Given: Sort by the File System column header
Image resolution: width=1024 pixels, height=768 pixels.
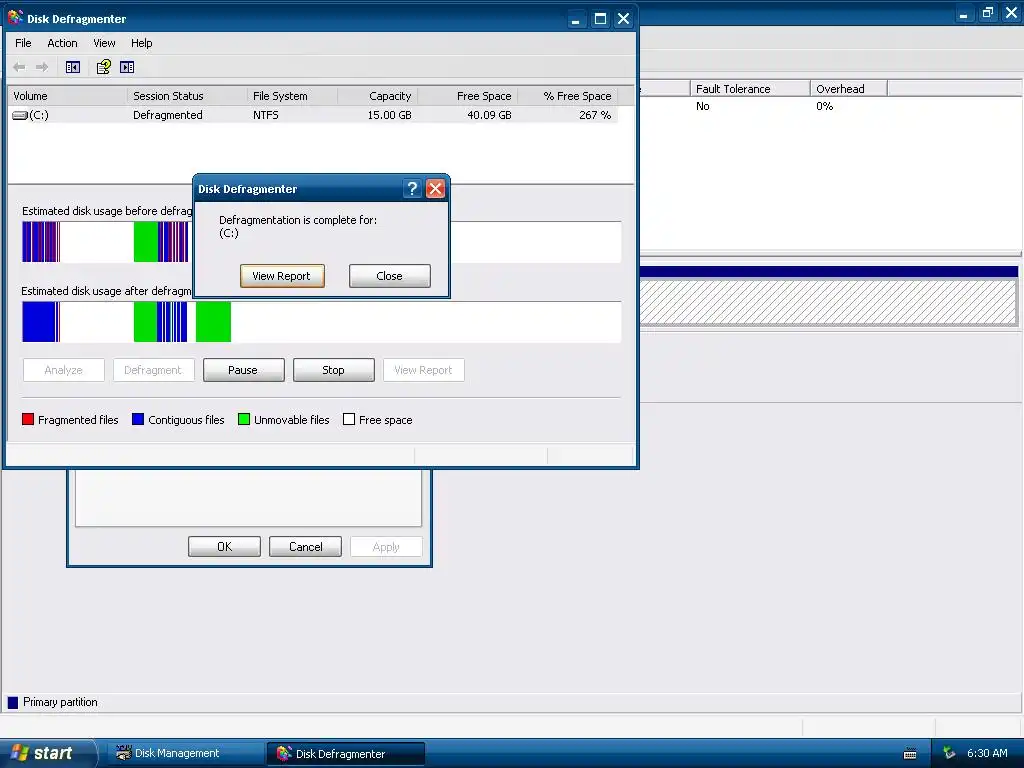Looking at the screenshot, I should (293, 96).
